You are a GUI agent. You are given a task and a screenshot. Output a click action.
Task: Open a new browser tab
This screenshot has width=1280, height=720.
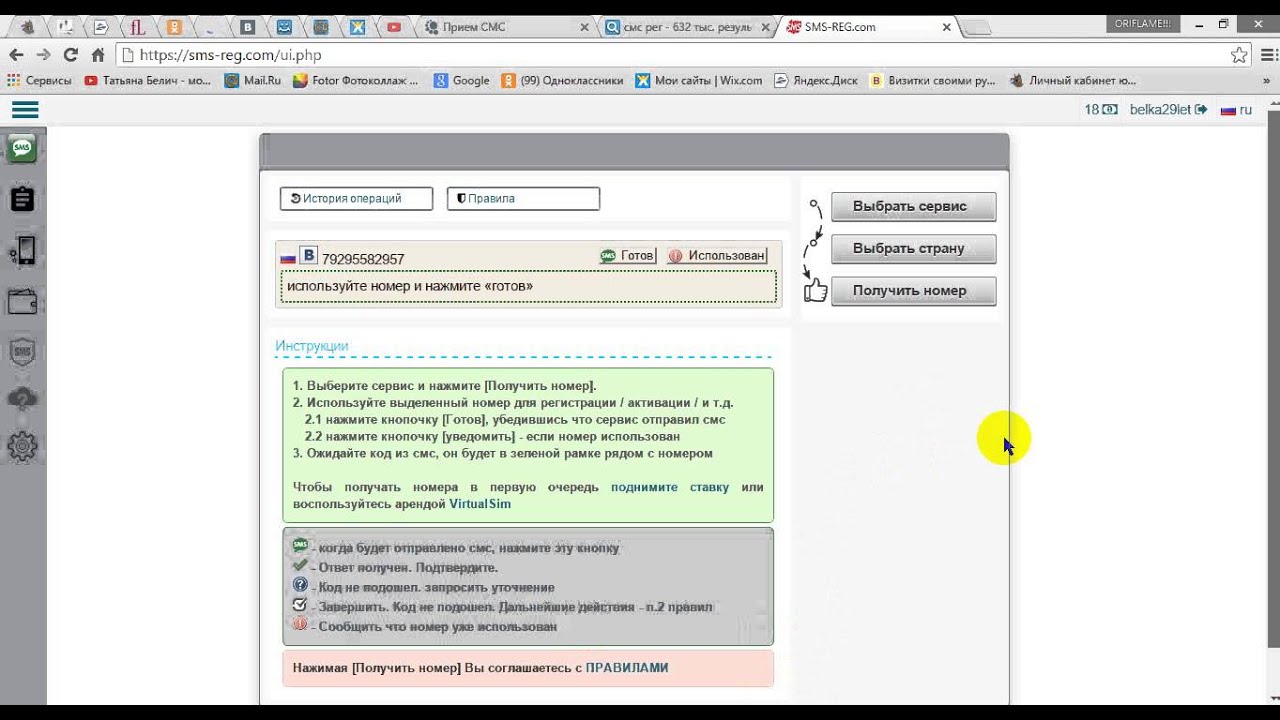976,28
